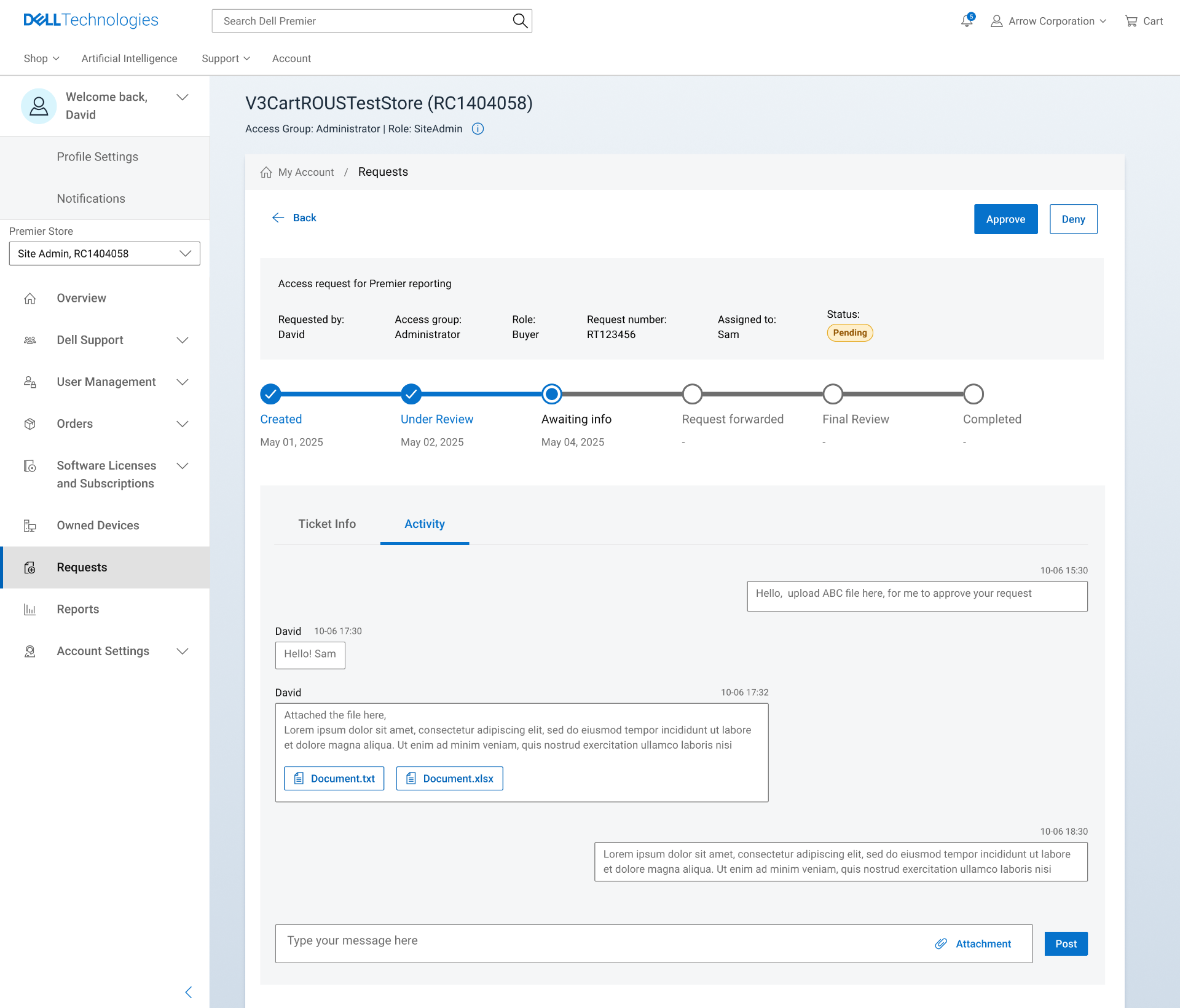Click the Attachment paperclip icon
The image size is (1180, 1008).
(941, 943)
